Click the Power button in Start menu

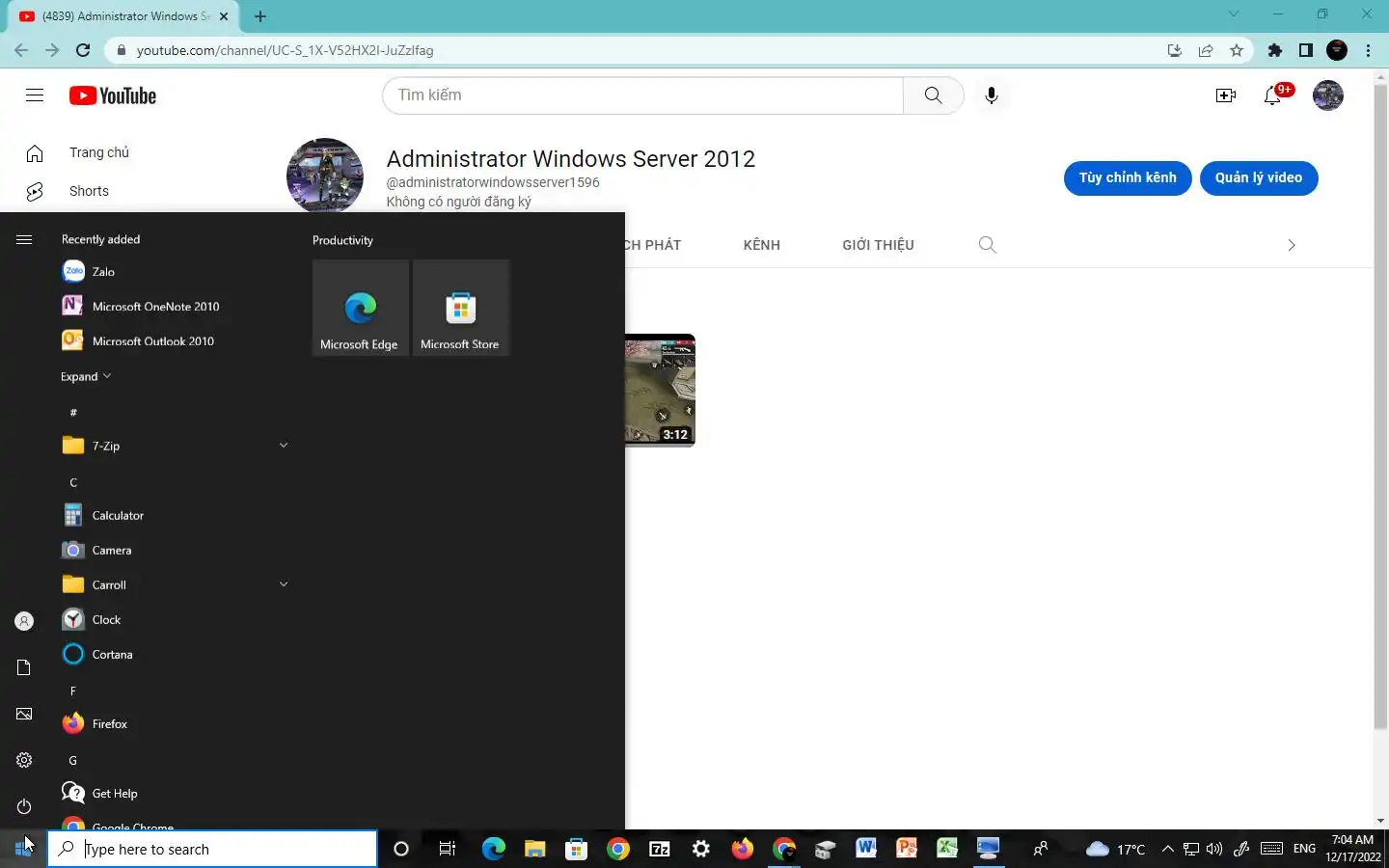(x=24, y=806)
